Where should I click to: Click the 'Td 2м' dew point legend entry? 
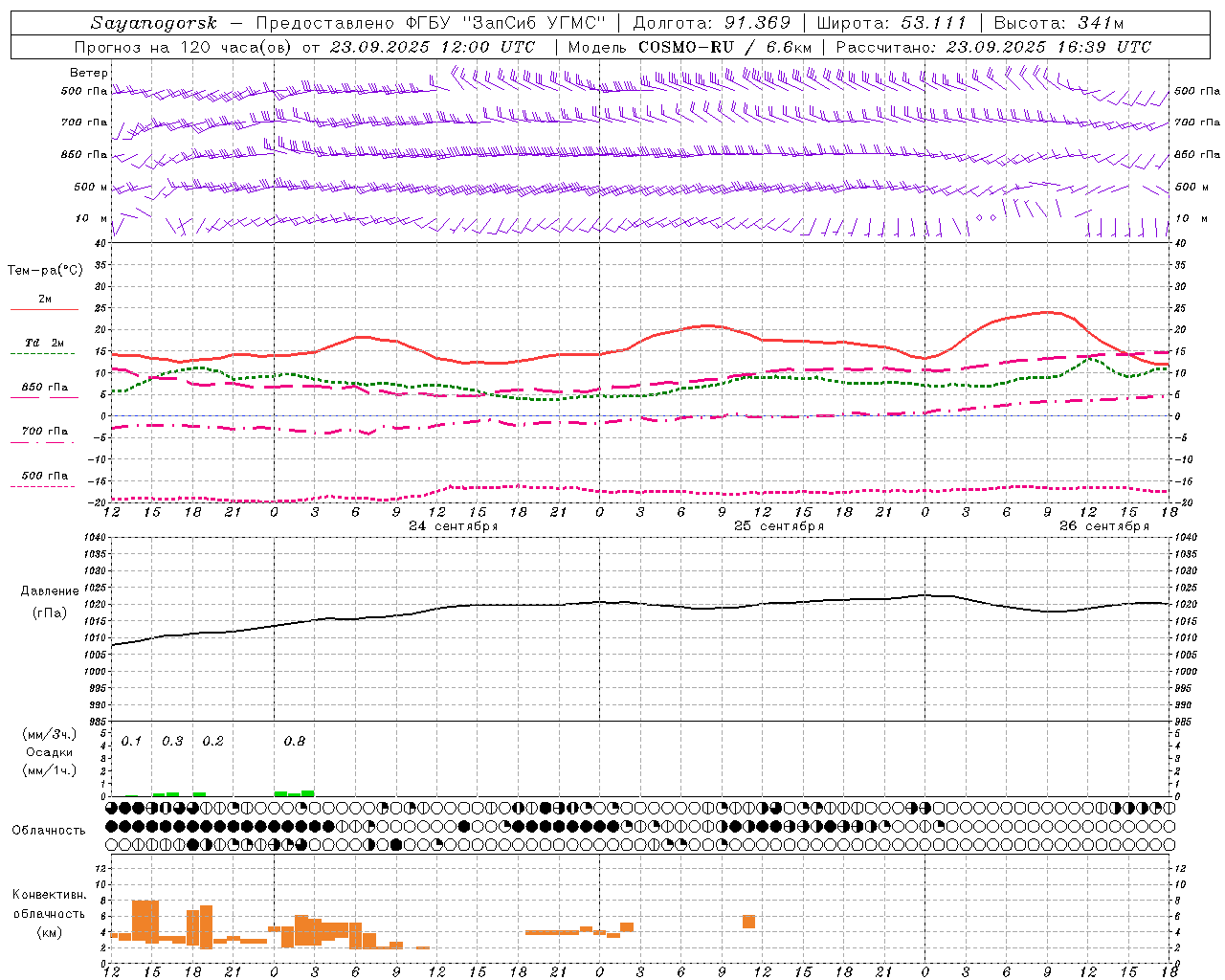[44, 343]
